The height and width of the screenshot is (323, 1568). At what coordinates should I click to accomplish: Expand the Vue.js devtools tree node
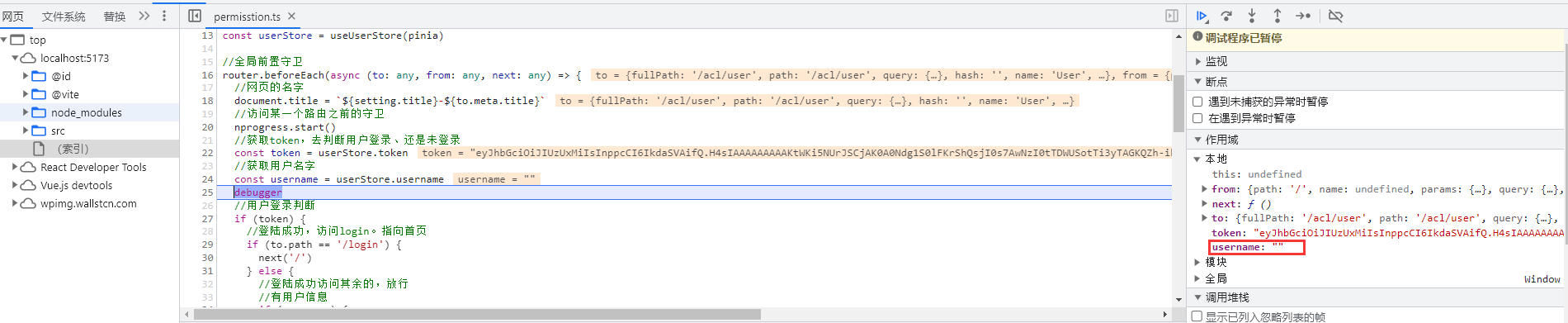[x=14, y=185]
